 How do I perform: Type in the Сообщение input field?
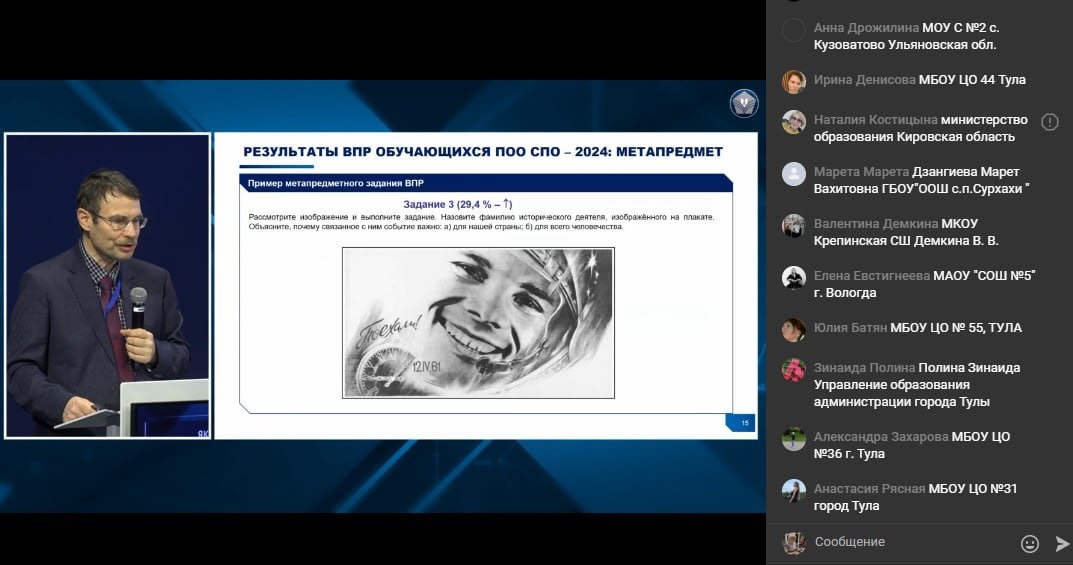(910, 542)
